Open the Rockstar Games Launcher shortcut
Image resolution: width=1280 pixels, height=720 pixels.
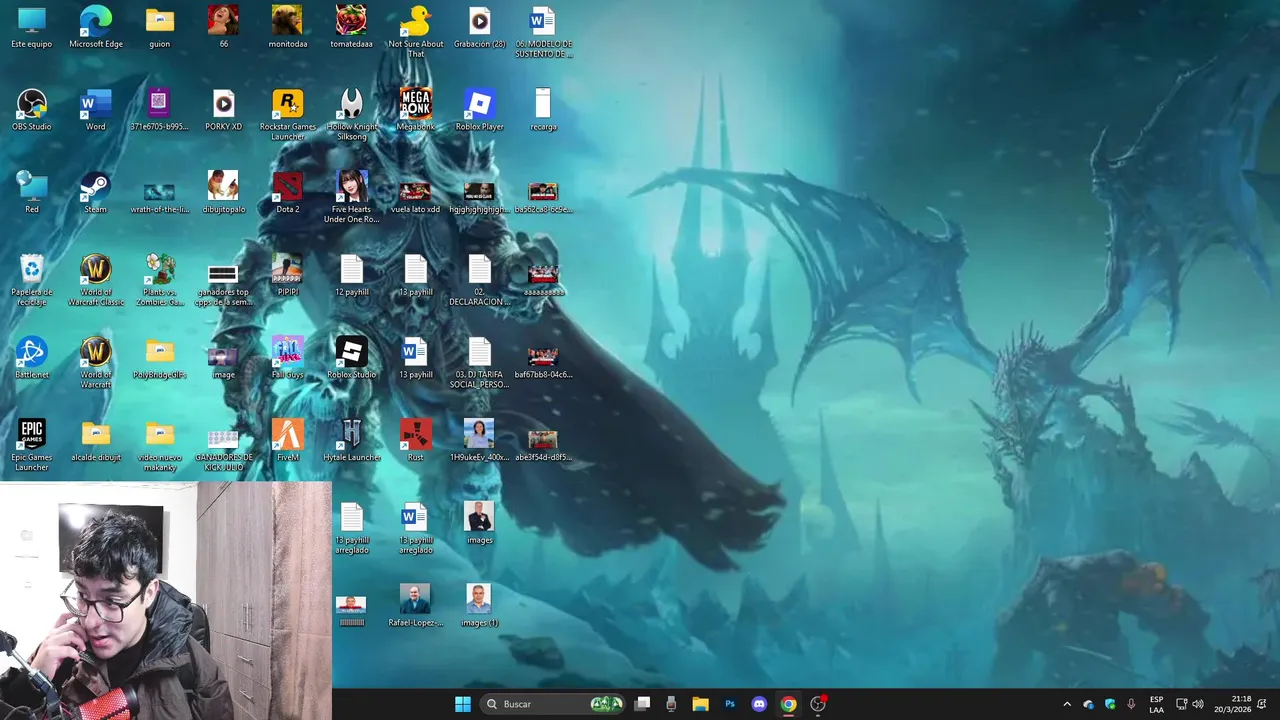(x=288, y=115)
